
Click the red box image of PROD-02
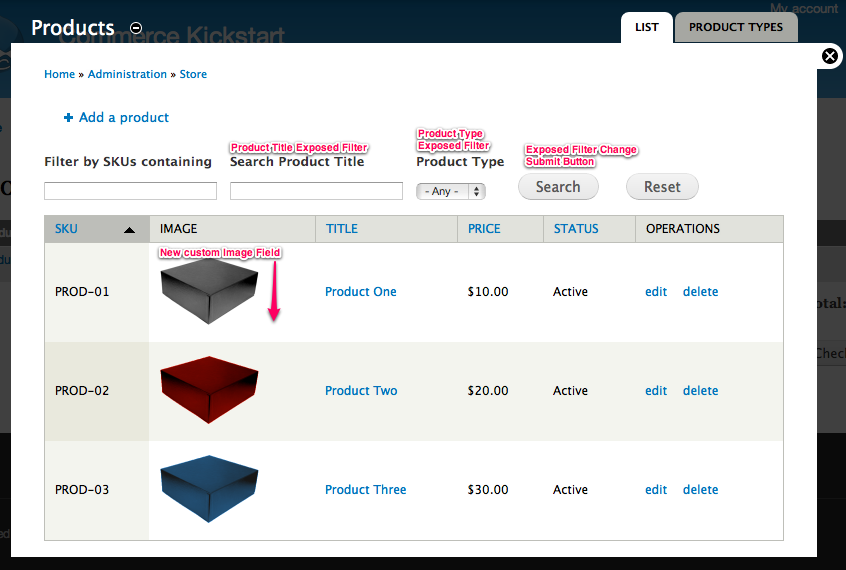pyautogui.click(x=209, y=390)
